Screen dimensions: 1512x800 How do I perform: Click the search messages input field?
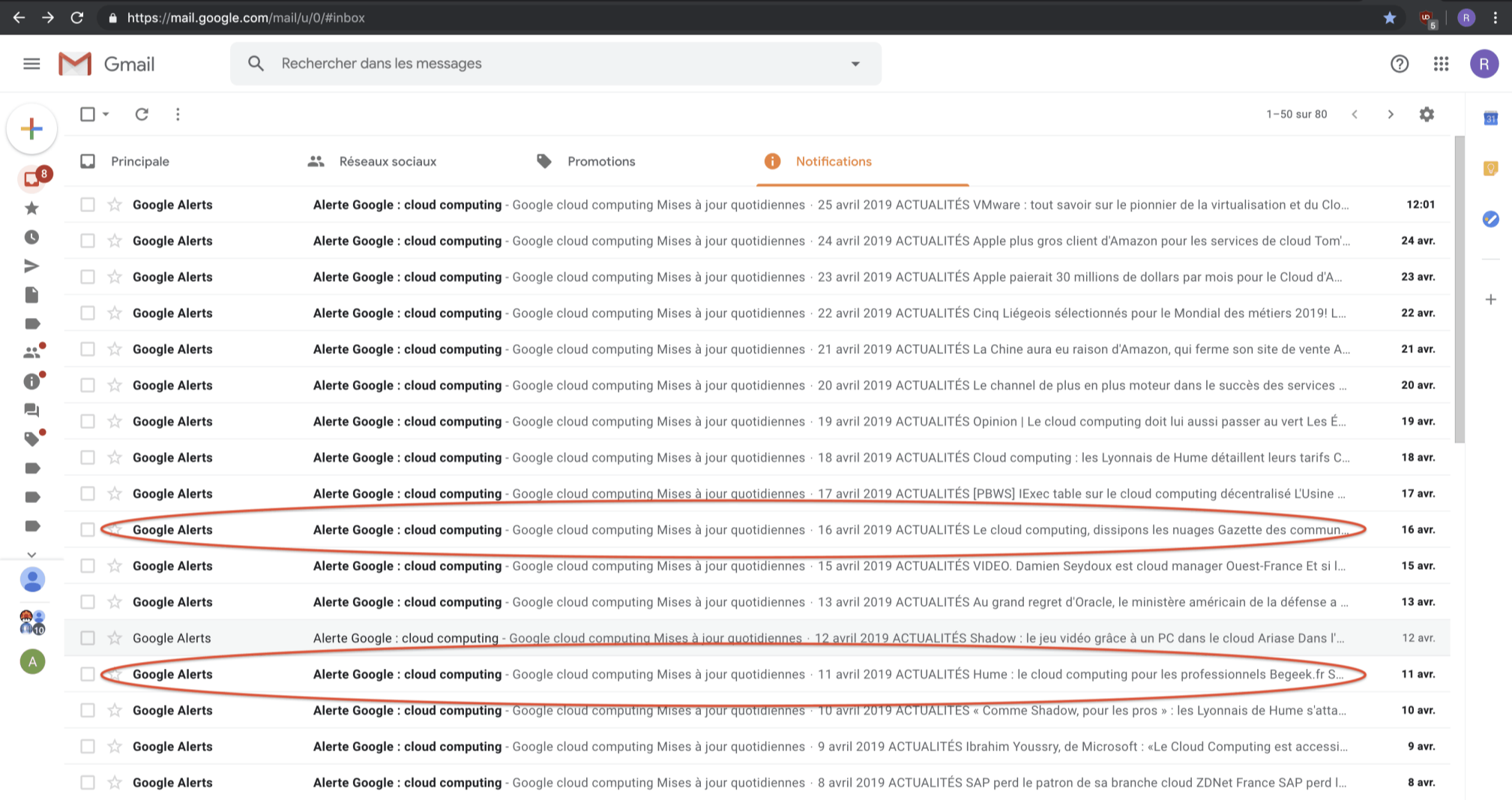[x=555, y=64]
